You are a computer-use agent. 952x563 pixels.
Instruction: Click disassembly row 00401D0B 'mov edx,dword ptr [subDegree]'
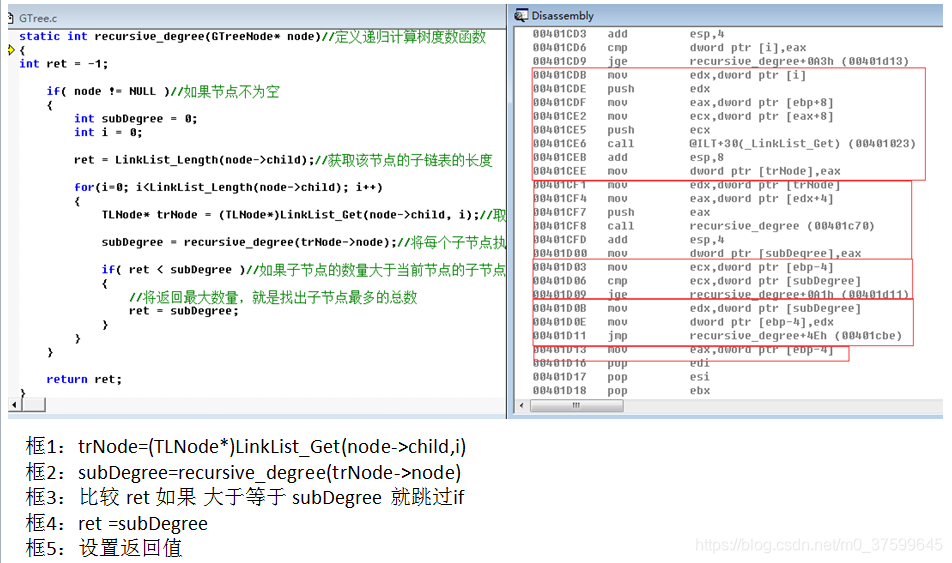coord(697,309)
